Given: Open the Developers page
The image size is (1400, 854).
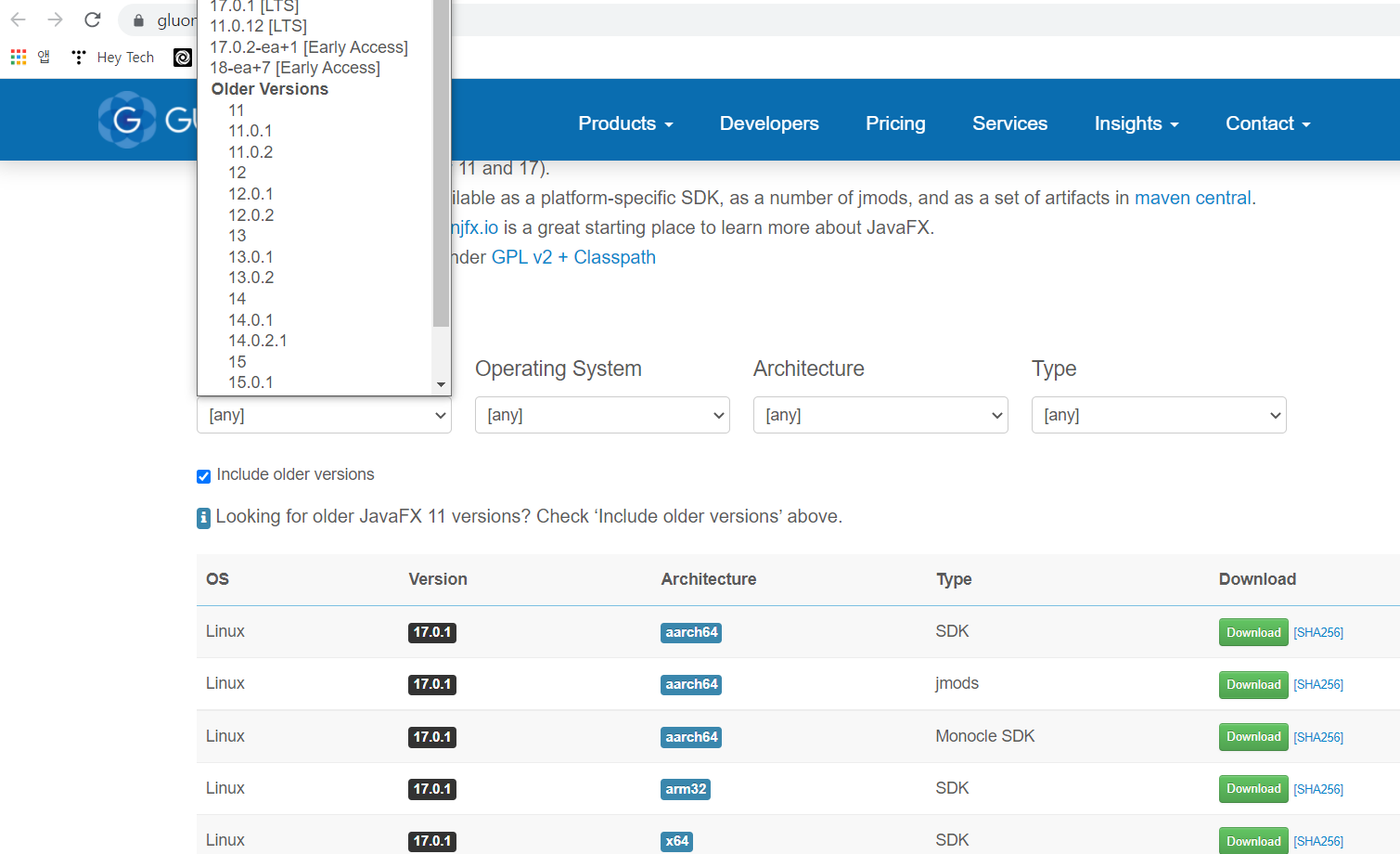Looking at the screenshot, I should 769,123.
